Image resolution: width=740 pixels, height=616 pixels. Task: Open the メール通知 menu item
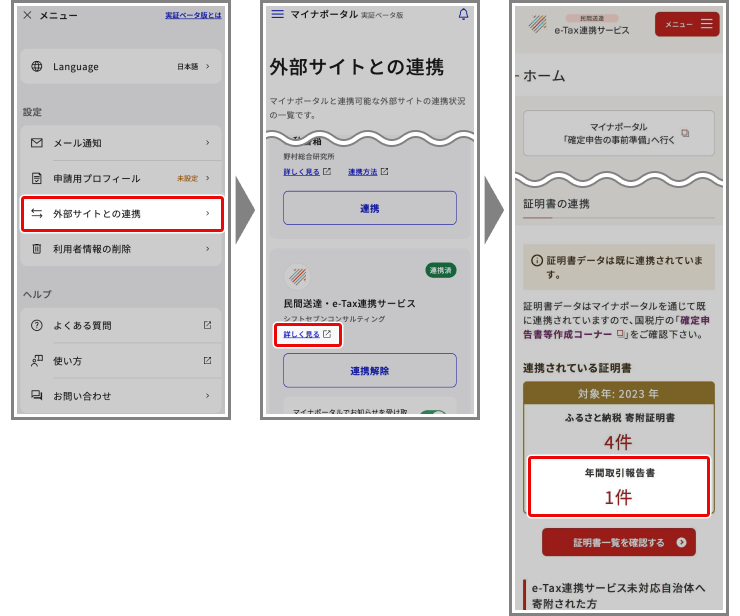pyautogui.click(x=121, y=143)
